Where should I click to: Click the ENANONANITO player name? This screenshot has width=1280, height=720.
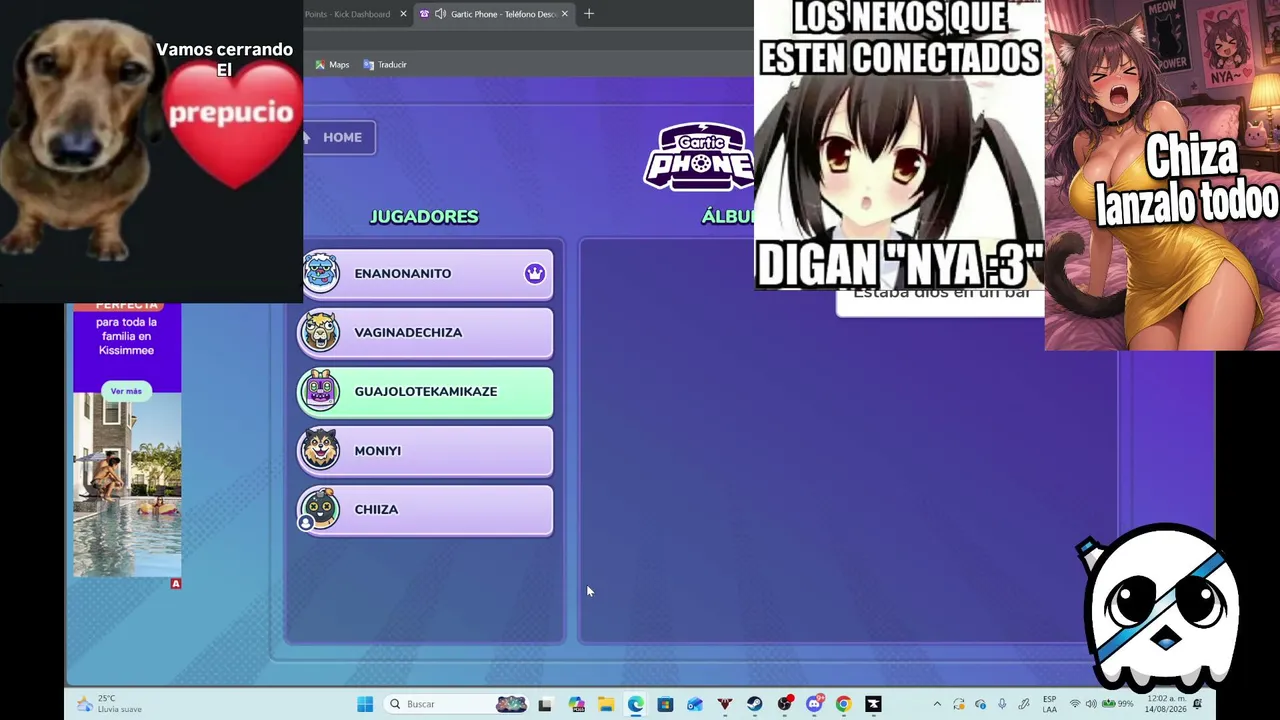tap(402, 274)
